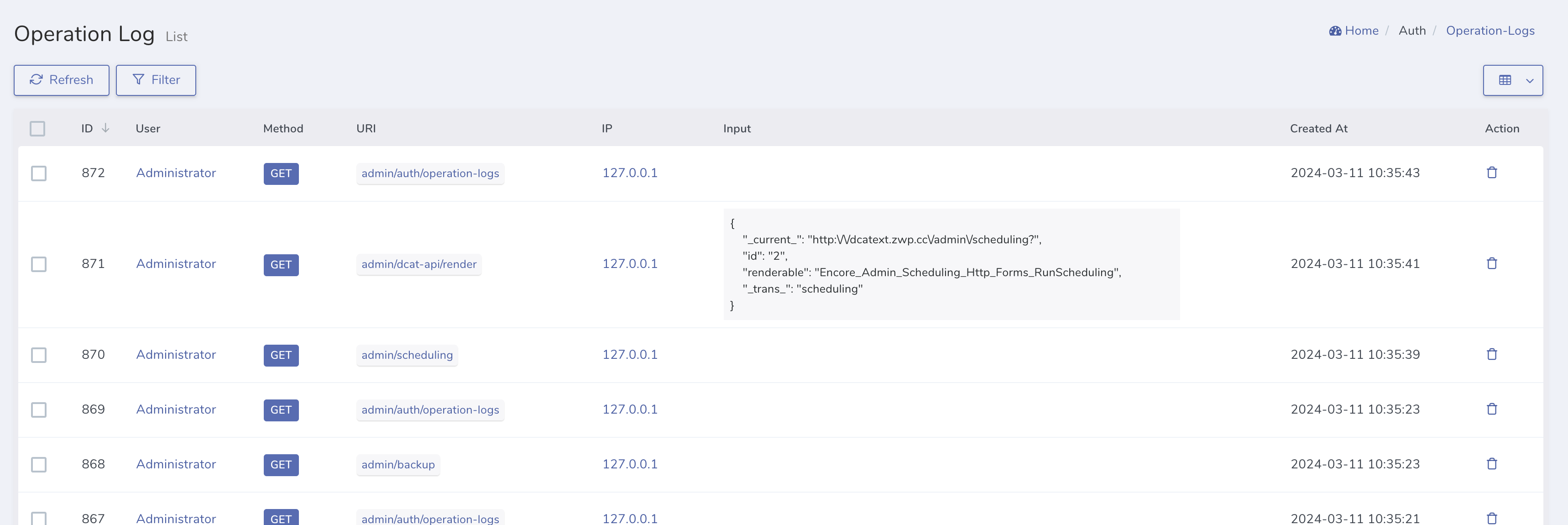Toggle the select-all header checkbox
The width and height of the screenshot is (1568, 525).
click(x=38, y=128)
